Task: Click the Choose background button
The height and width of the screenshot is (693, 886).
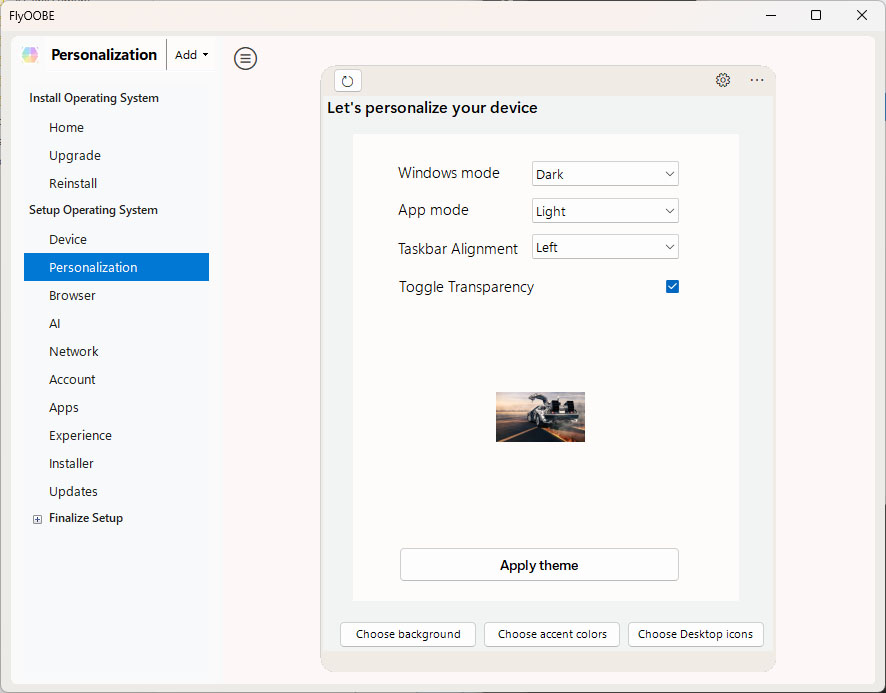Action: [408, 634]
